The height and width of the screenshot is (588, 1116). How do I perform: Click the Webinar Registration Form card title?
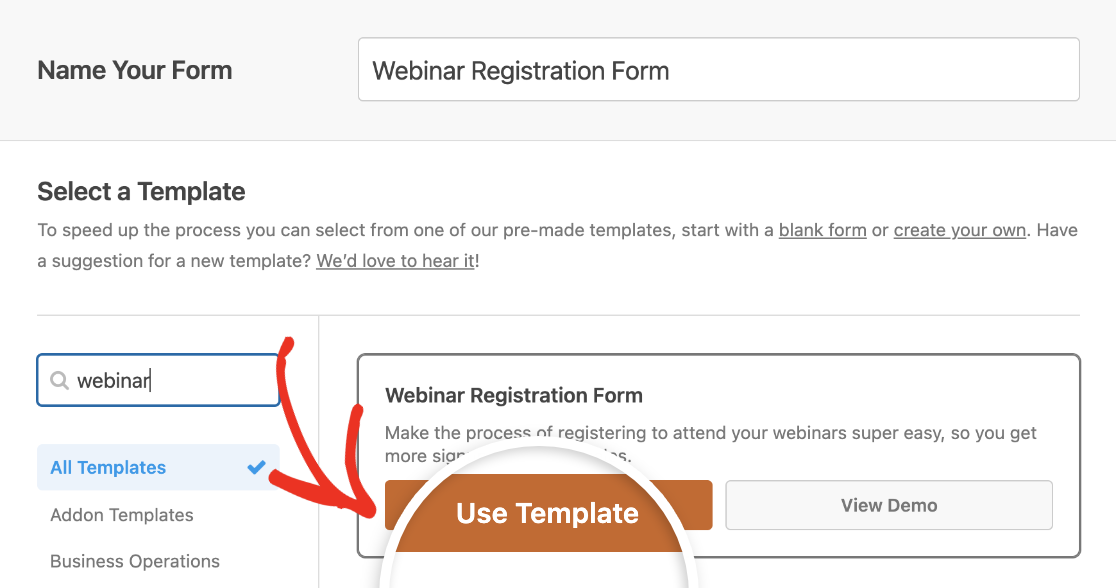[x=514, y=395]
